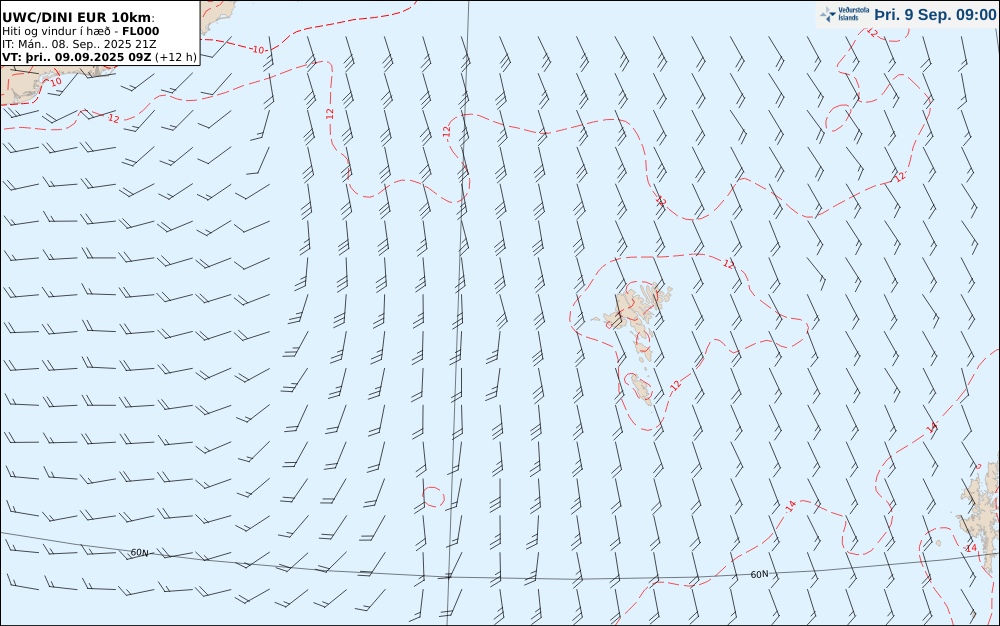This screenshot has width=1000, height=626.
Task: Click the '12' contour label just northeast of Faroe Islands
Action: [729, 263]
